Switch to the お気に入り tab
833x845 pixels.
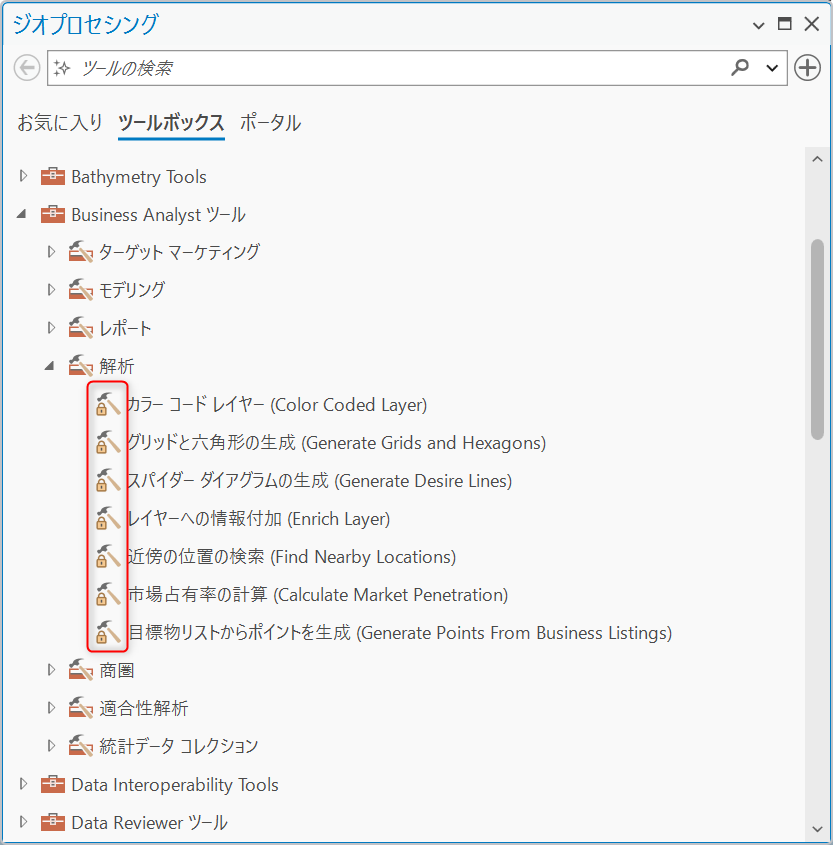[60, 123]
